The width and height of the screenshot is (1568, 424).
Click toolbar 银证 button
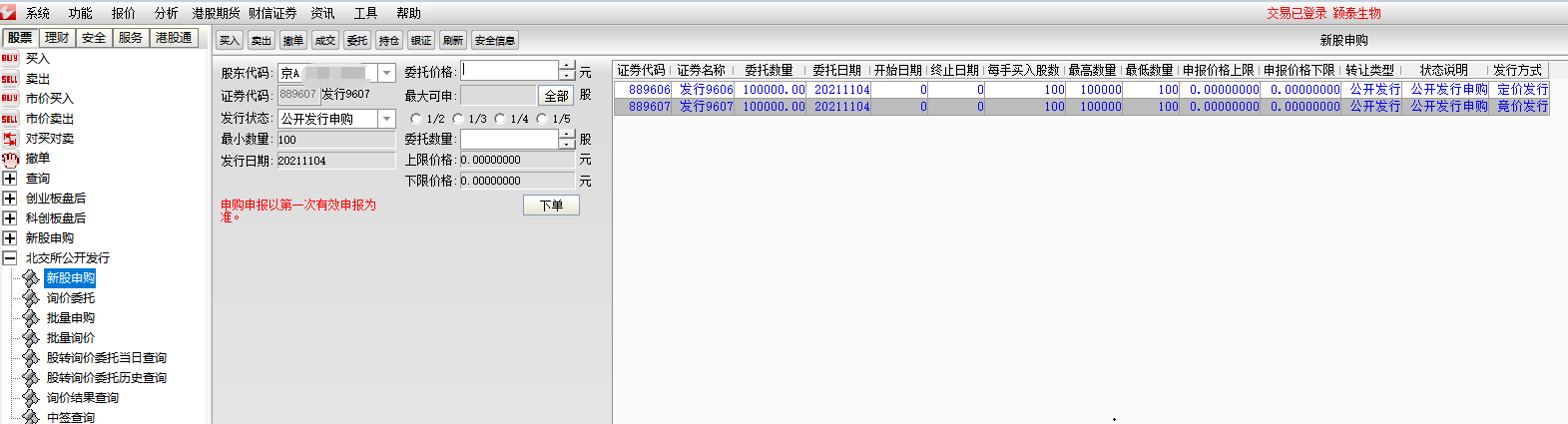click(x=421, y=41)
